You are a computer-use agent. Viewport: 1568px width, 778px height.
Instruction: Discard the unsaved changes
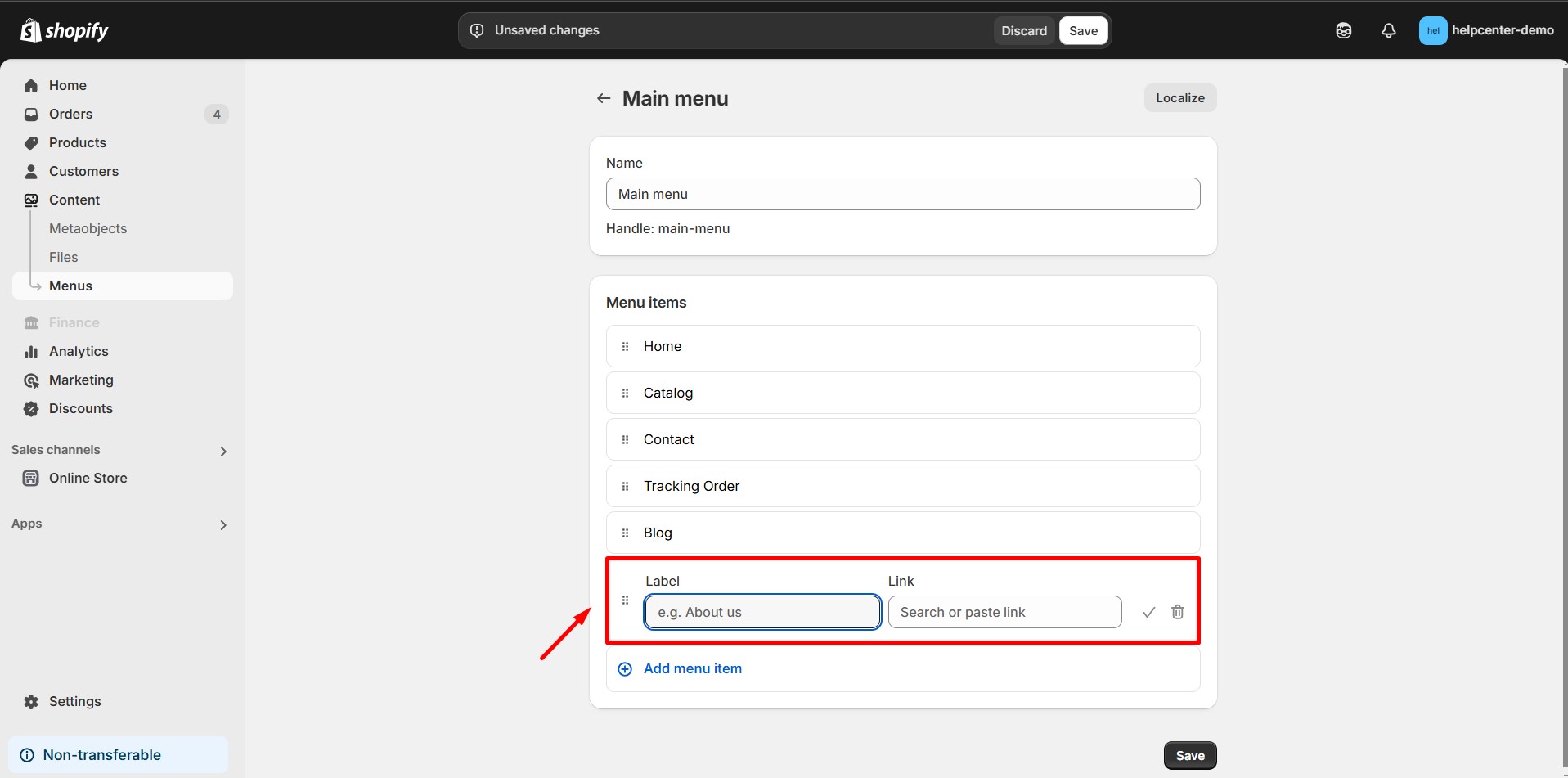tap(1023, 30)
